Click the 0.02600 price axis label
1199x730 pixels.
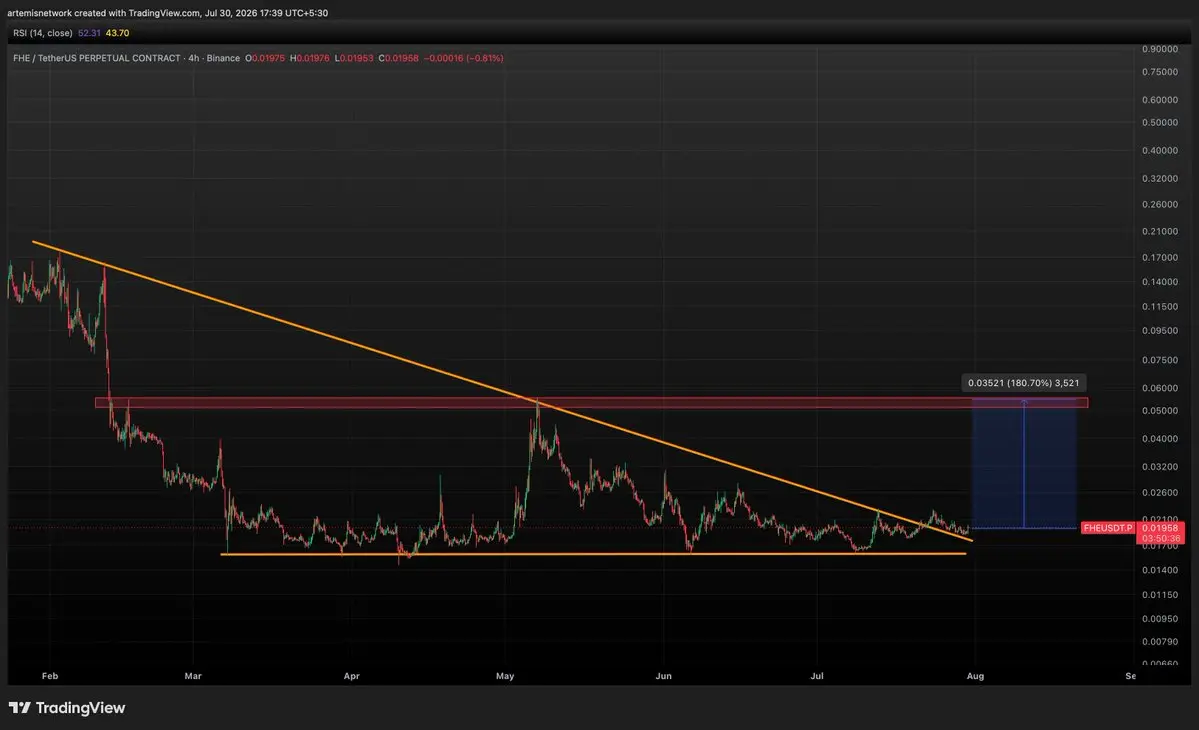coord(1160,492)
